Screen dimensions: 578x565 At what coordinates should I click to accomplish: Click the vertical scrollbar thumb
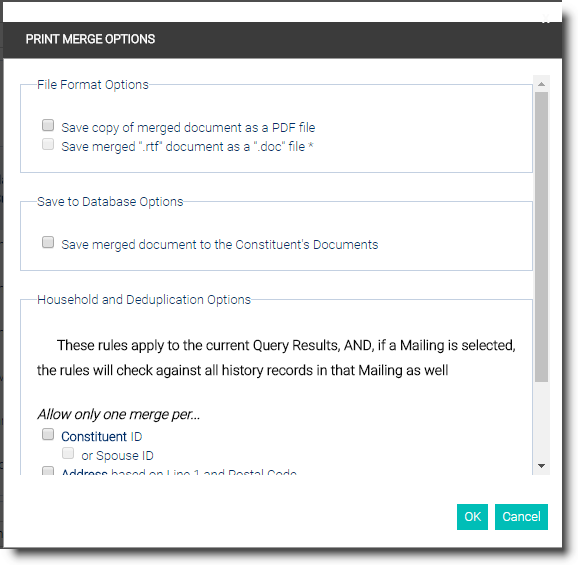click(x=542, y=237)
